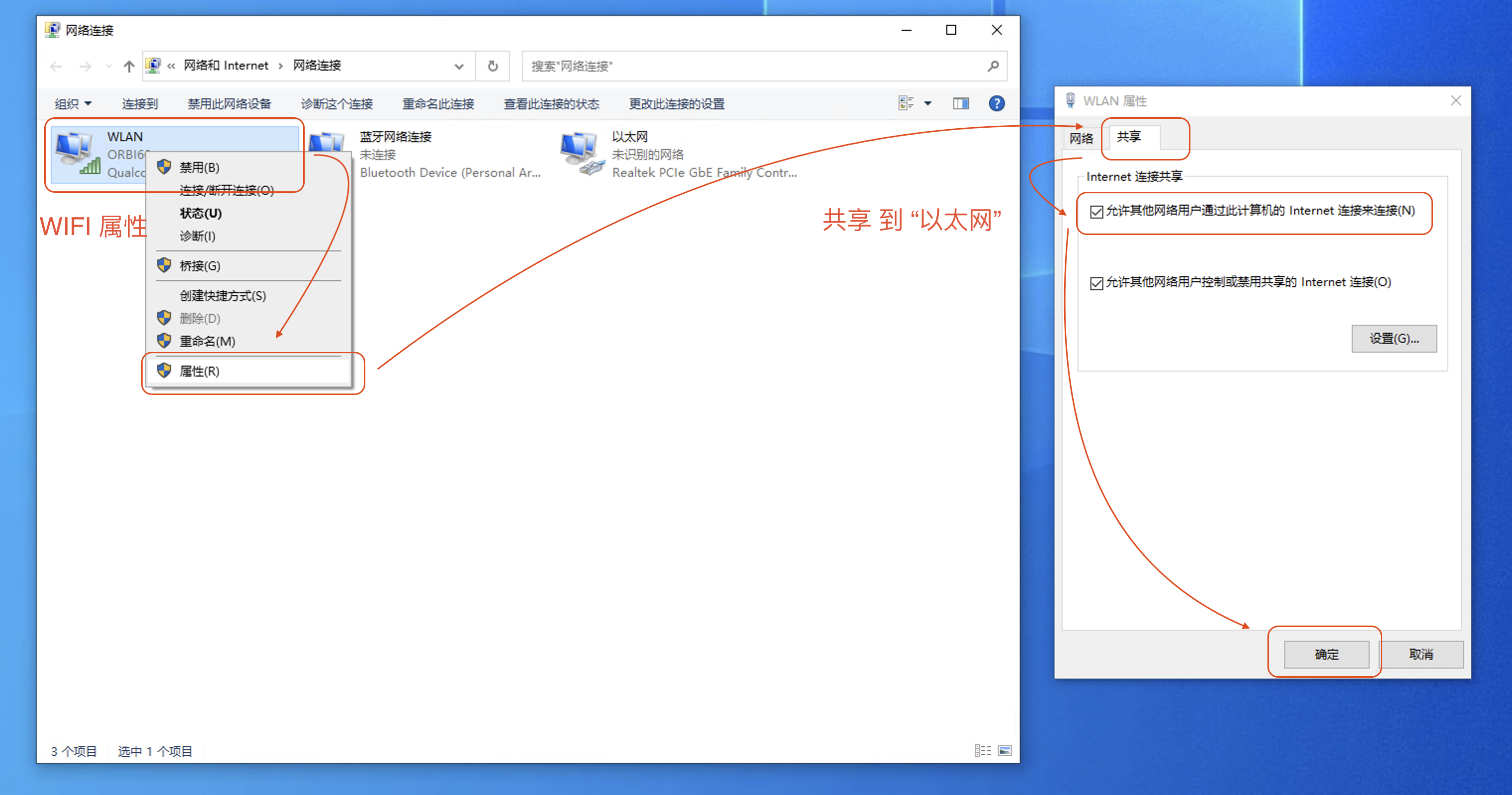Viewport: 1512px width, 795px height.
Task: Open the 网络 tab in WLAN properties
Action: coord(1081,139)
